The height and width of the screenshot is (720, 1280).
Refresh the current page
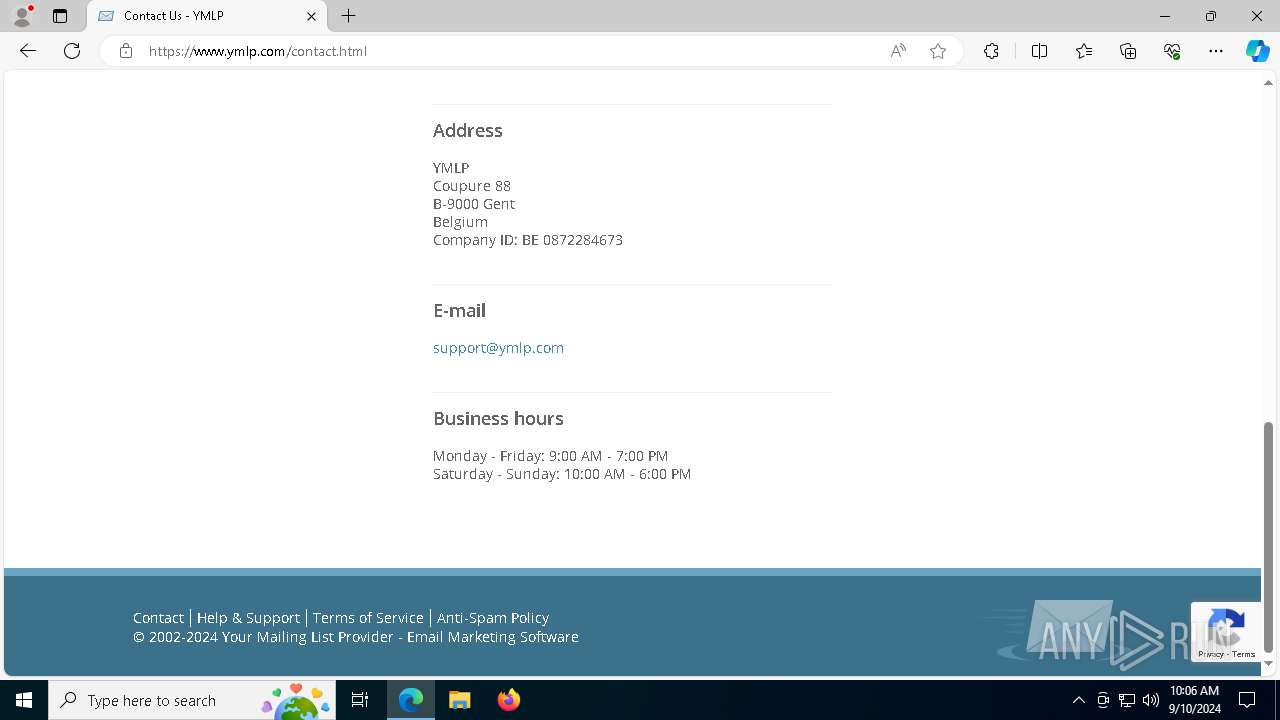point(72,51)
